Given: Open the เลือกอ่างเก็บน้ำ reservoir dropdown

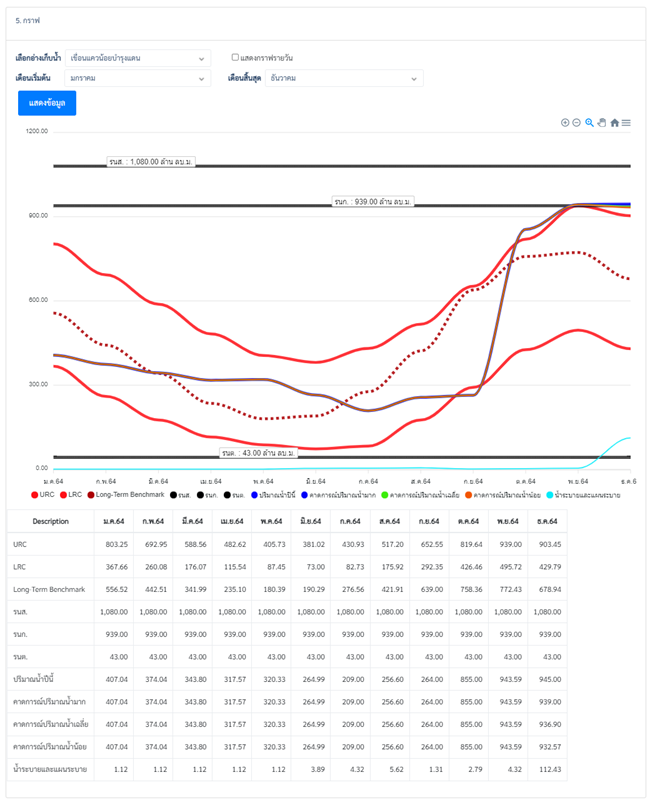Looking at the screenshot, I should point(138,58).
